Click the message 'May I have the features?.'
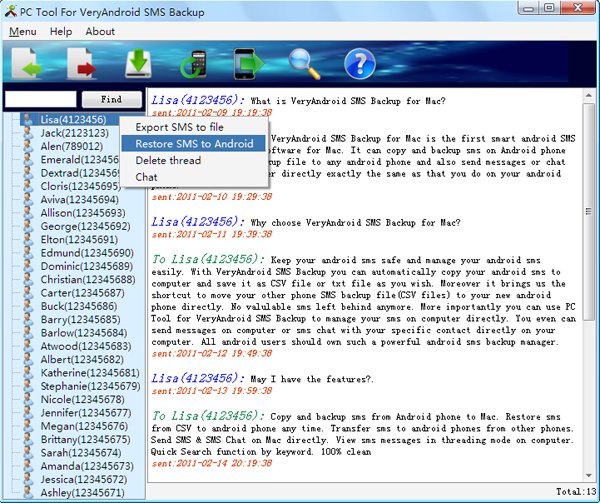Viewport: 600px width, 503px height. 311,379
